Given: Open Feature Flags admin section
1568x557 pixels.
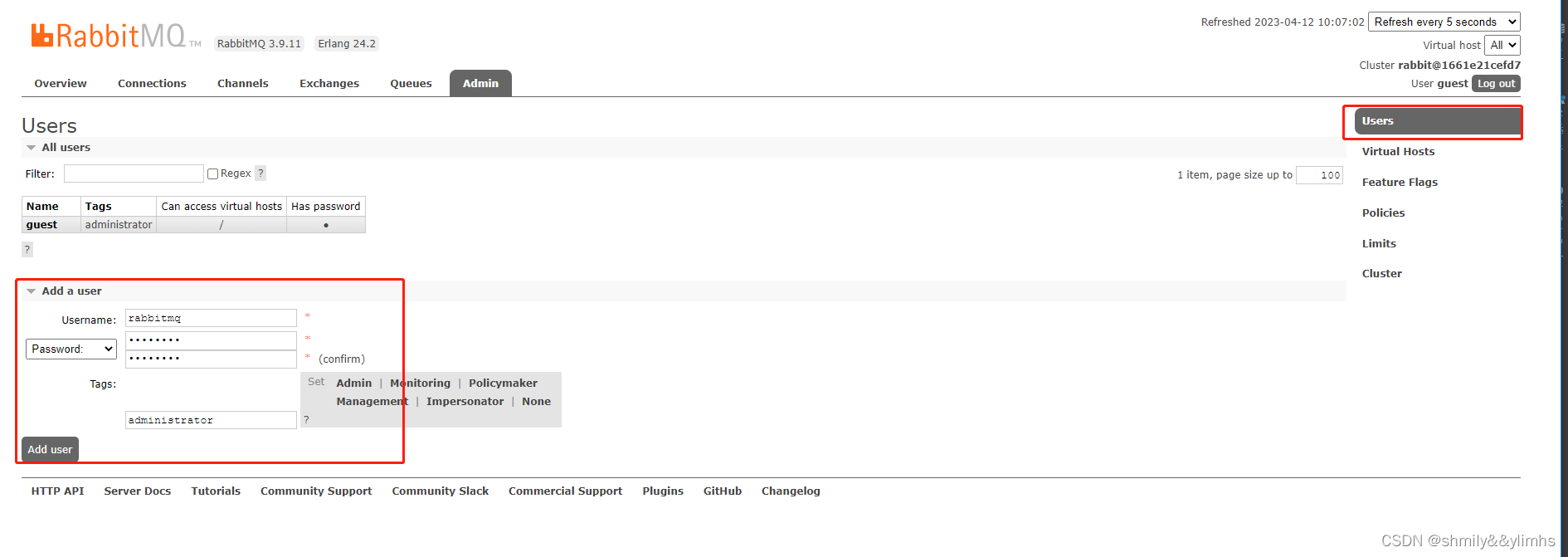Looking at the screenshot, I should click(1400, 182).
